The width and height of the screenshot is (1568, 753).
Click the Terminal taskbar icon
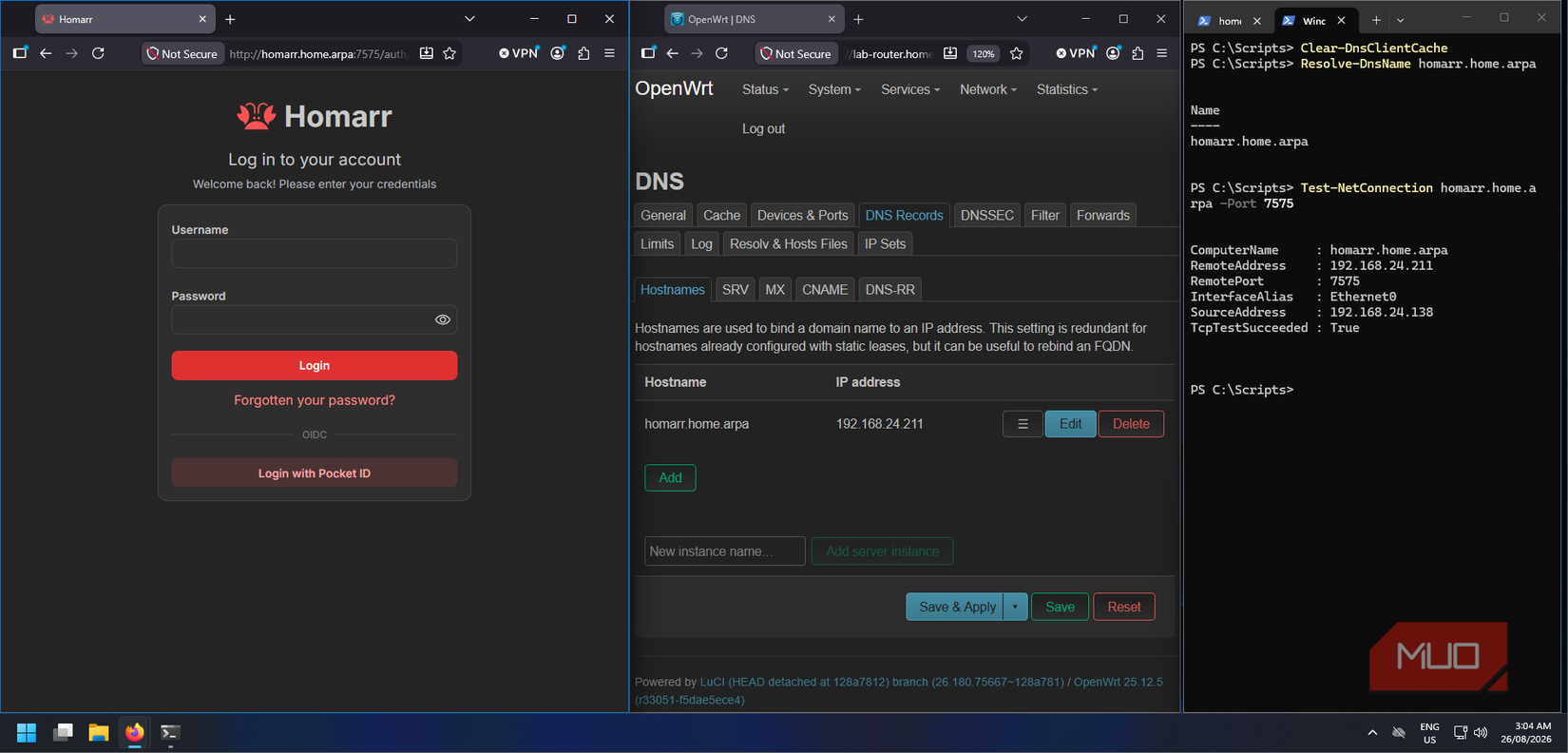click(x=170, y=732)
